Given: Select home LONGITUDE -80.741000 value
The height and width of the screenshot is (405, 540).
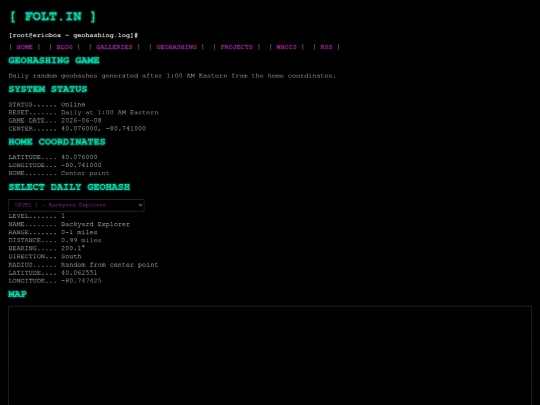Looking at the screenshot, I should point(81,165).
